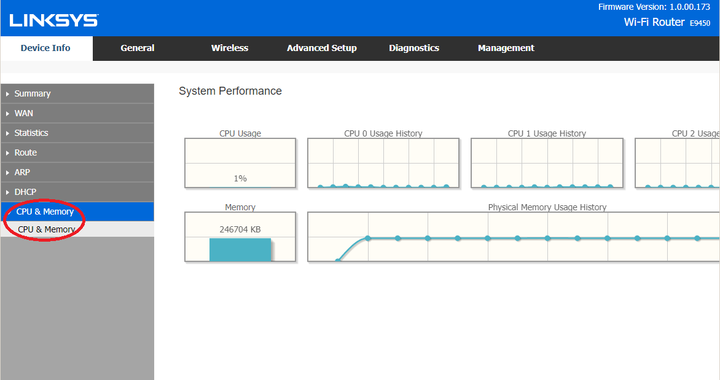Viewport: 720px width, 380px height.
Task: Click the 246704 KB memory value
Action: [240, 229]
